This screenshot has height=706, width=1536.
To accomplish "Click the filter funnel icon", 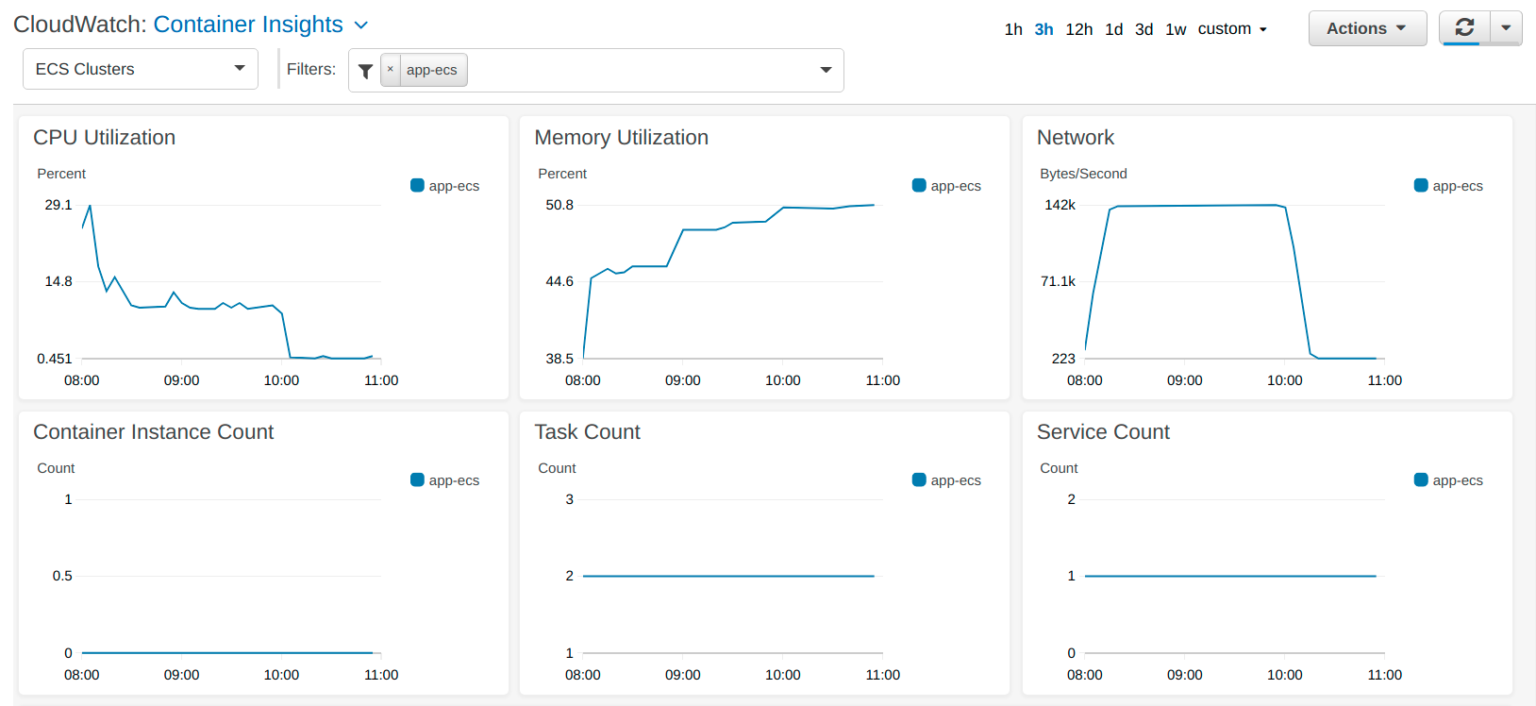I will click(x=365, y=69).
